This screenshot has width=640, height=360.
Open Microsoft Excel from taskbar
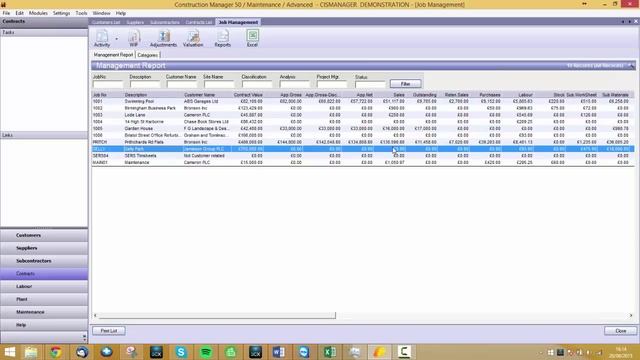point(330,352)
